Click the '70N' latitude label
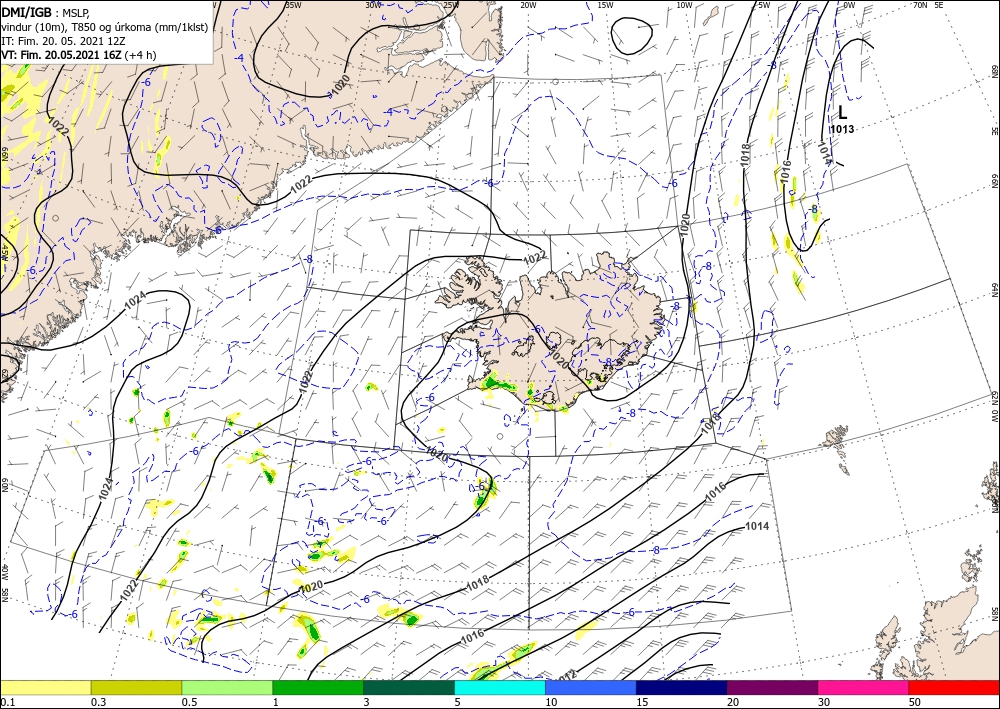This screenshot has height=709, width=1000. [x=920, y=5]
